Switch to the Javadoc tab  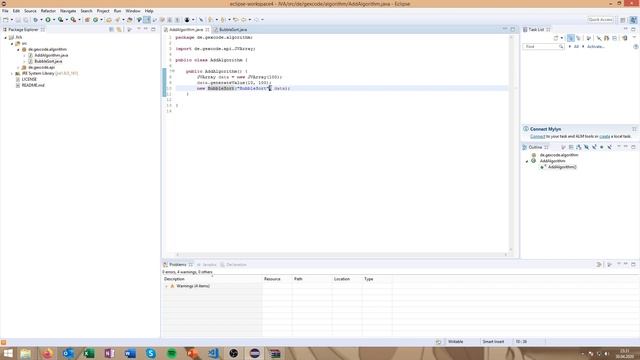point(207,265)
